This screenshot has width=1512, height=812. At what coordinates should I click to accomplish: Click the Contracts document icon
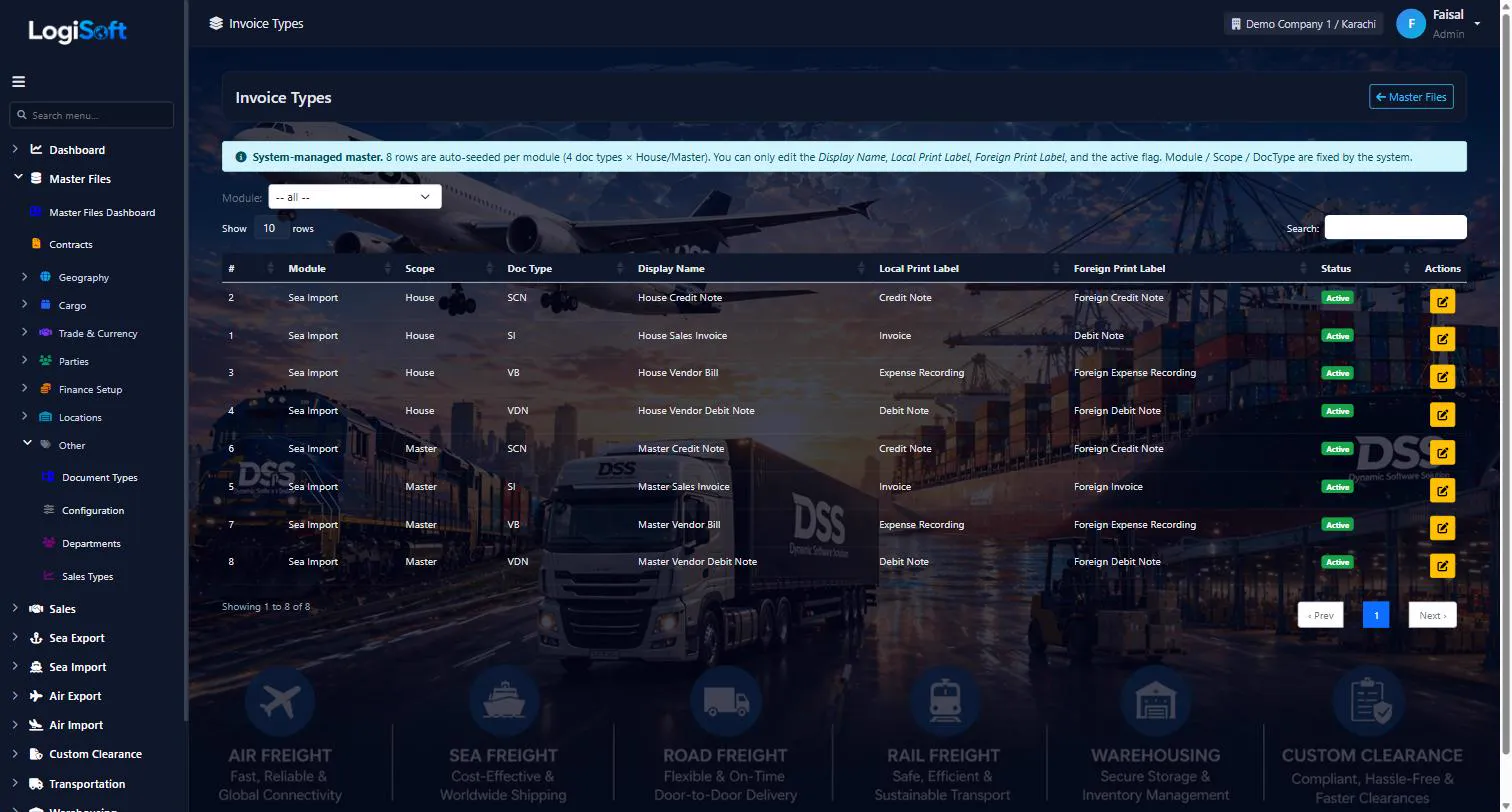click(x=37, y=243)
